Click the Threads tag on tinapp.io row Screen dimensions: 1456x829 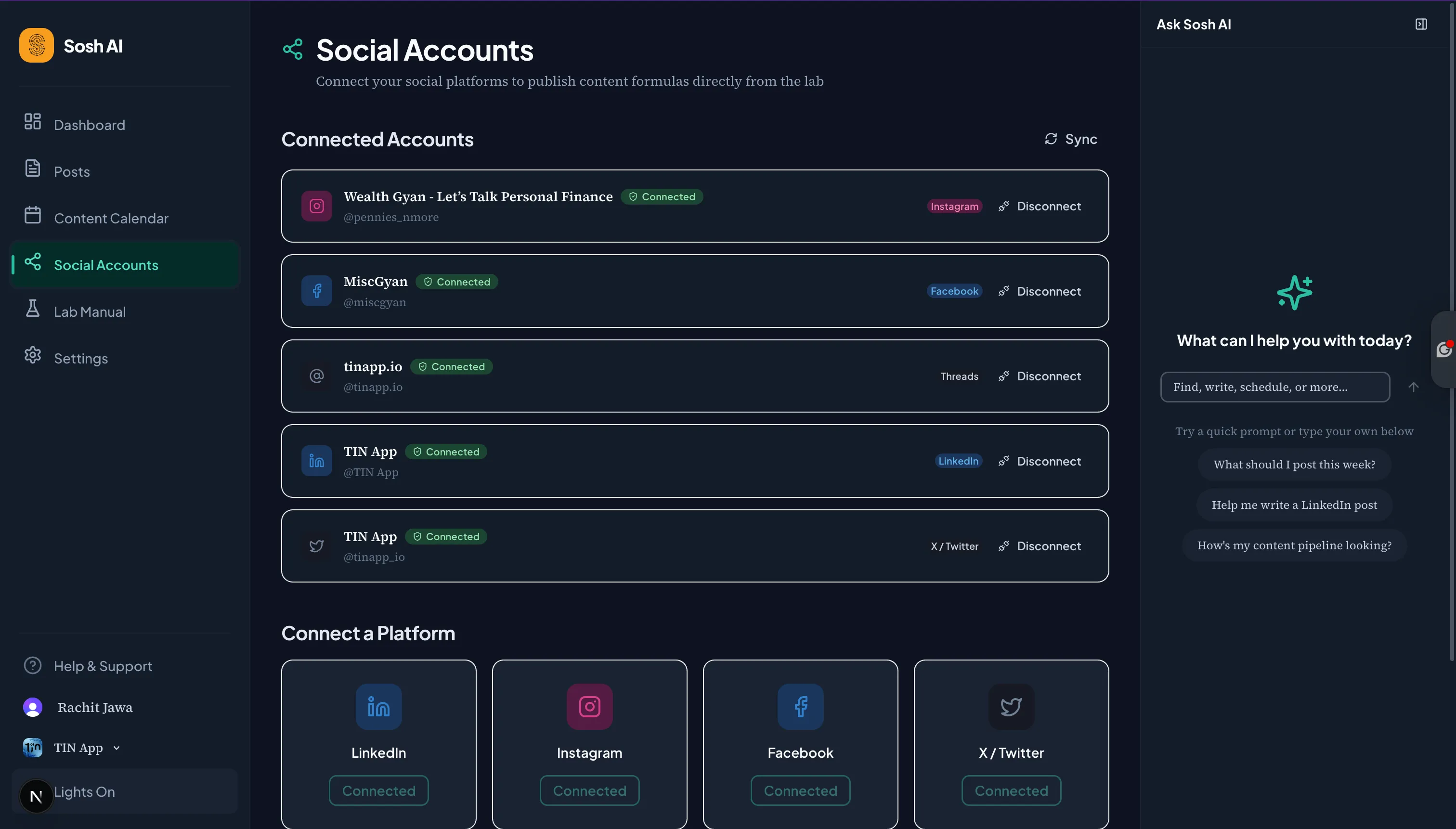tap(960, 376)
